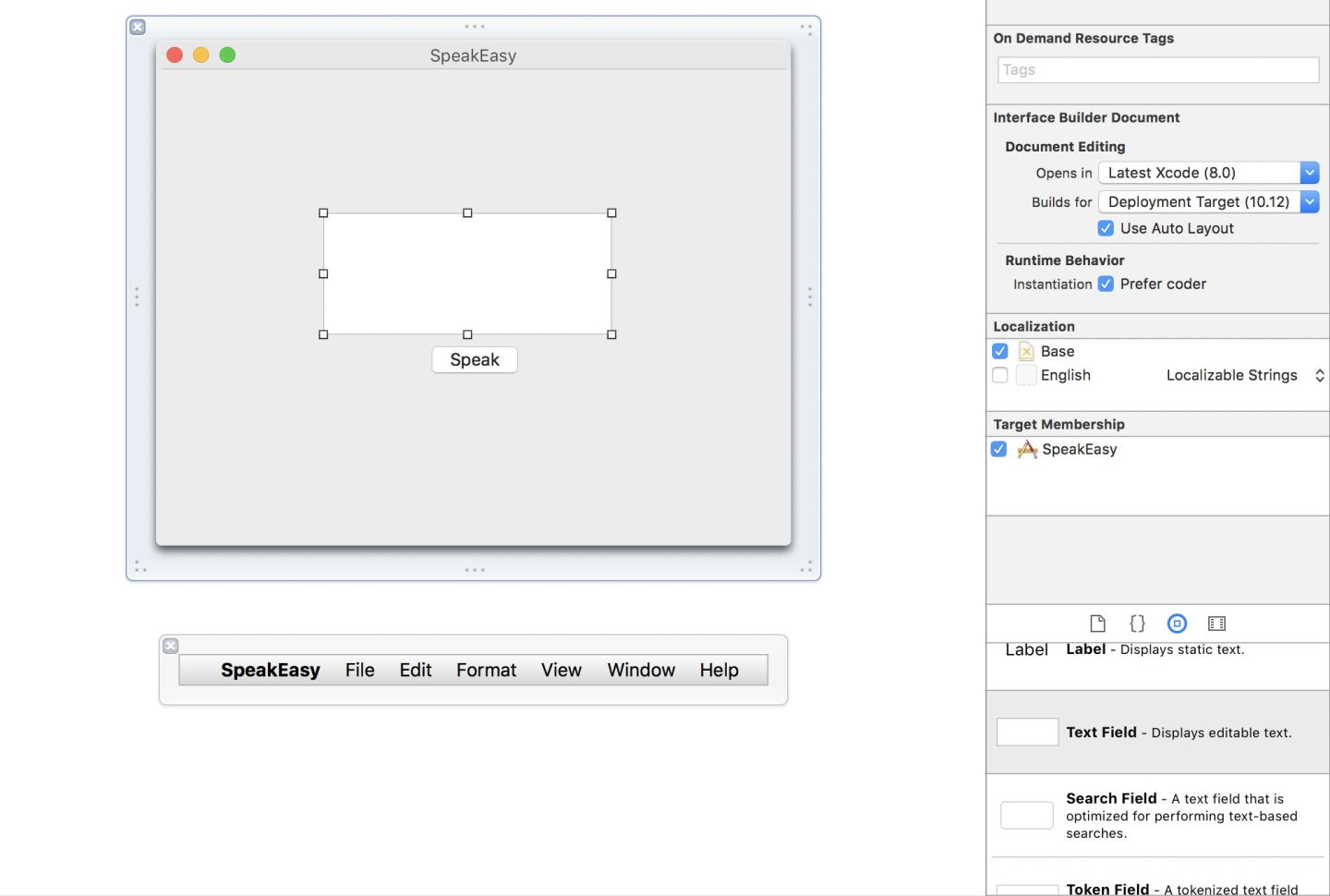Image resolution: width=1330 pixels, height=896 pixels.
Task: Click the 'Token Field' library row title
Action: (1107, 889)
